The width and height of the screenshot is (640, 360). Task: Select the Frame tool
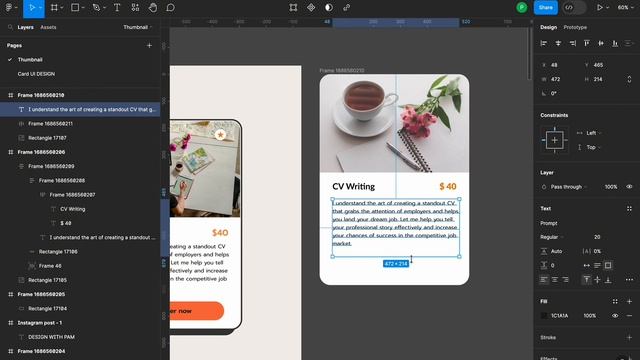[54, 7]
